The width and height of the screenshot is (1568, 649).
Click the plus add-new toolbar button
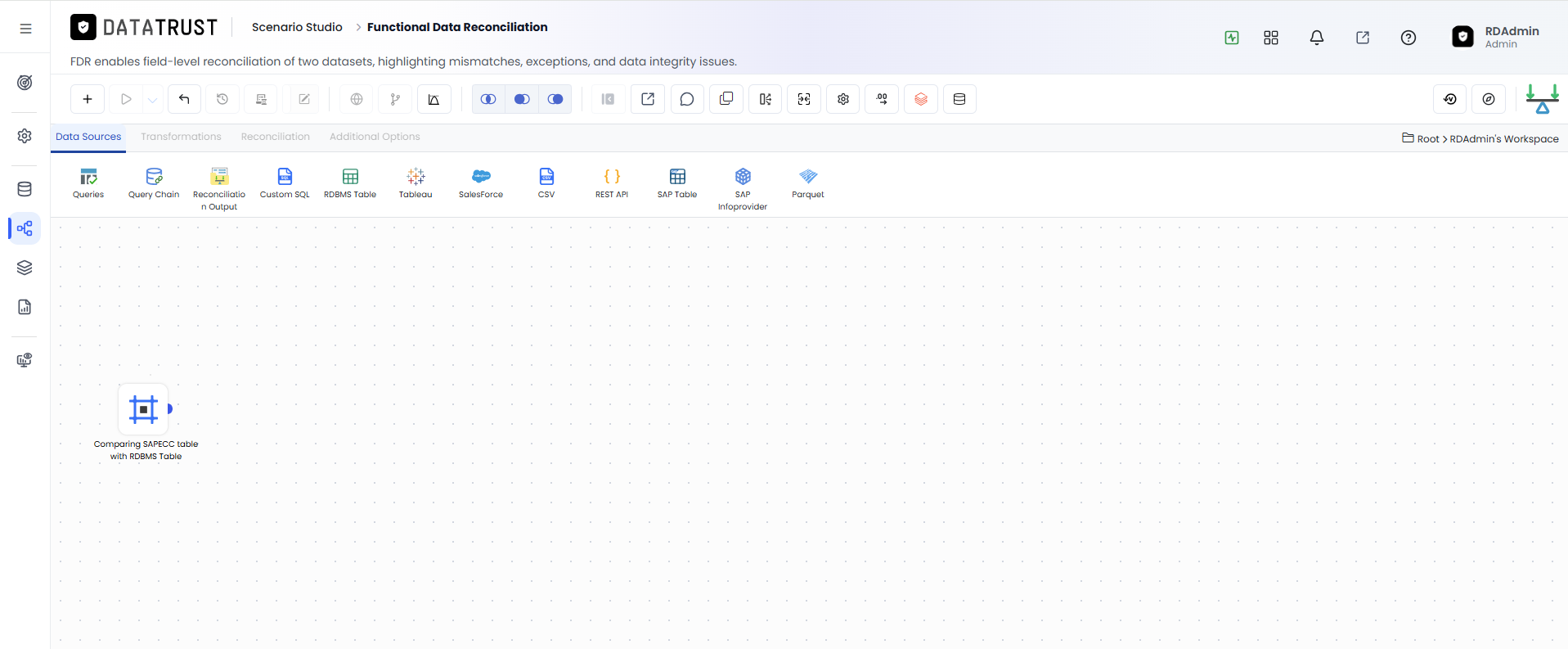[x=88, y=99]
